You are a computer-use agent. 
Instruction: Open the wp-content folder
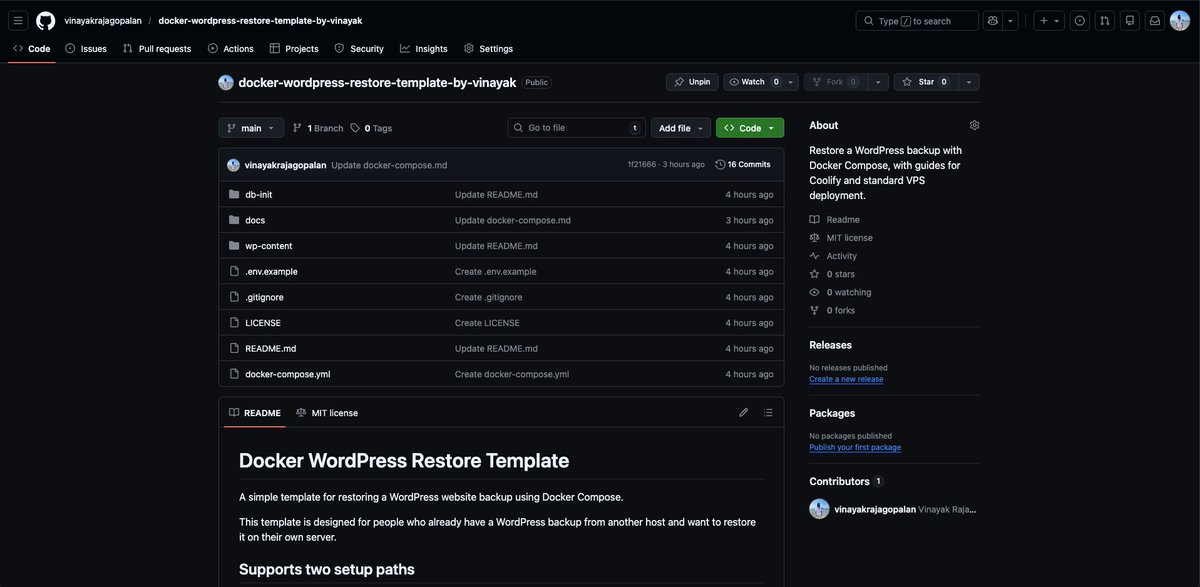click(x=269, y=246)
